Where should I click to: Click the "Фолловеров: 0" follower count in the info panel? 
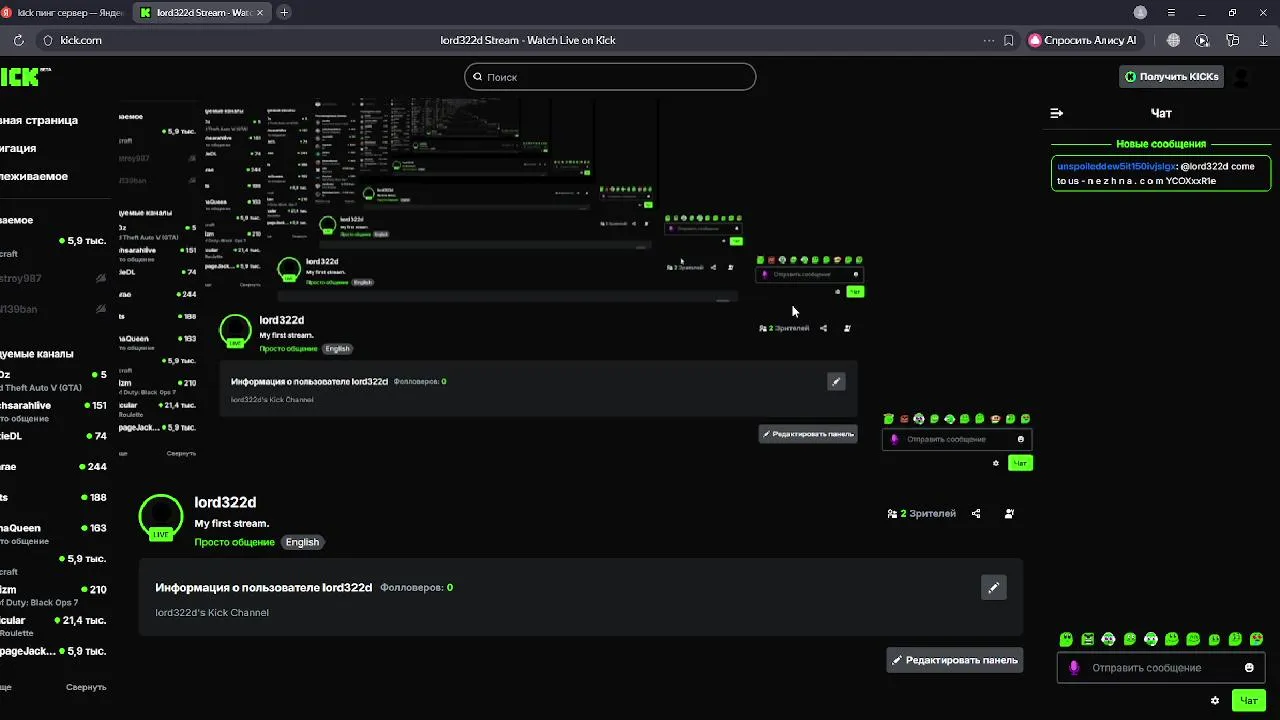click(416, 588)
